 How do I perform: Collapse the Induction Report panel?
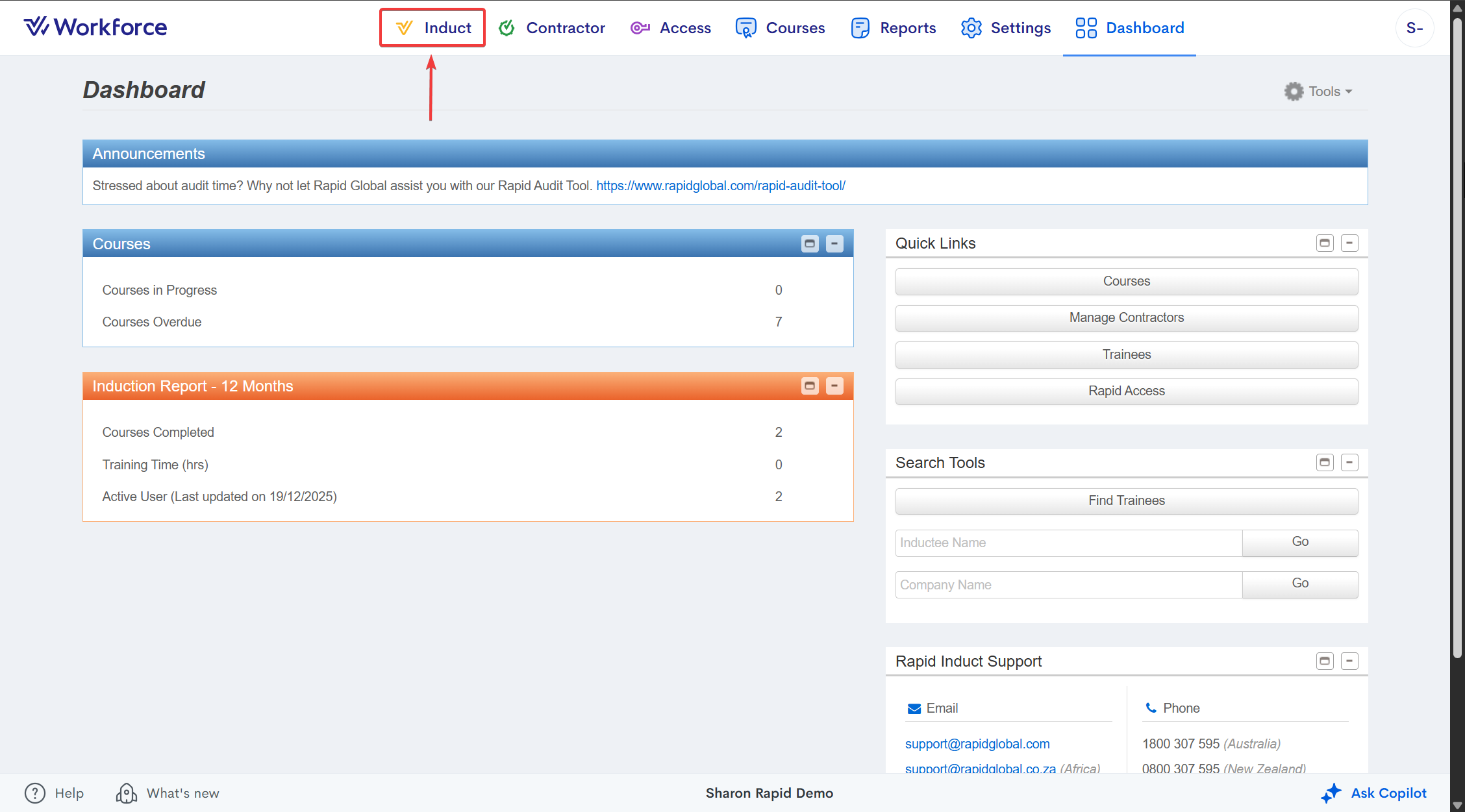point(834,386)
